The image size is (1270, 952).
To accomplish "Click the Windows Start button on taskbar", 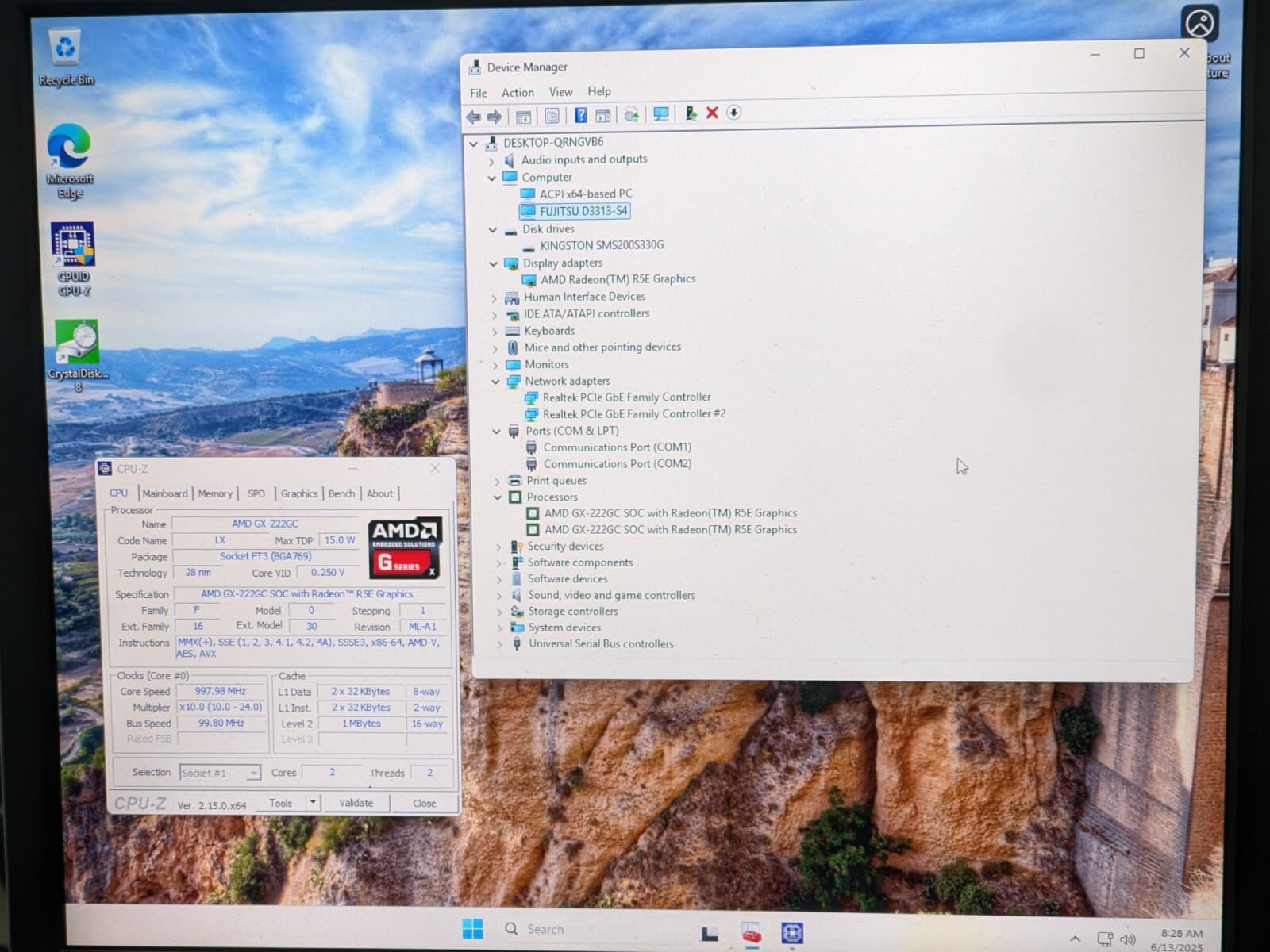I will 472,928.
